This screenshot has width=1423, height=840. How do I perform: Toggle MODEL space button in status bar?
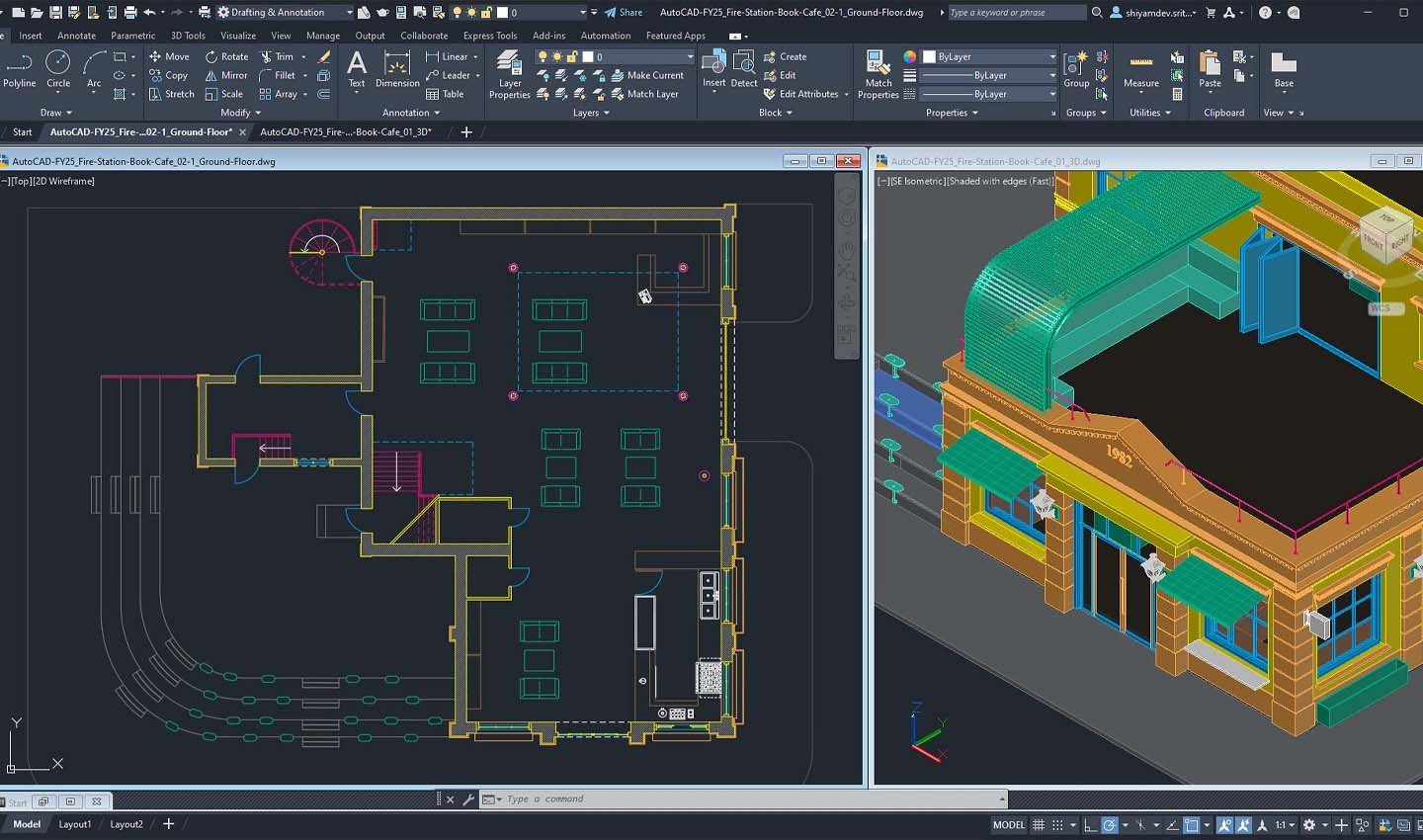(1009, 824)
